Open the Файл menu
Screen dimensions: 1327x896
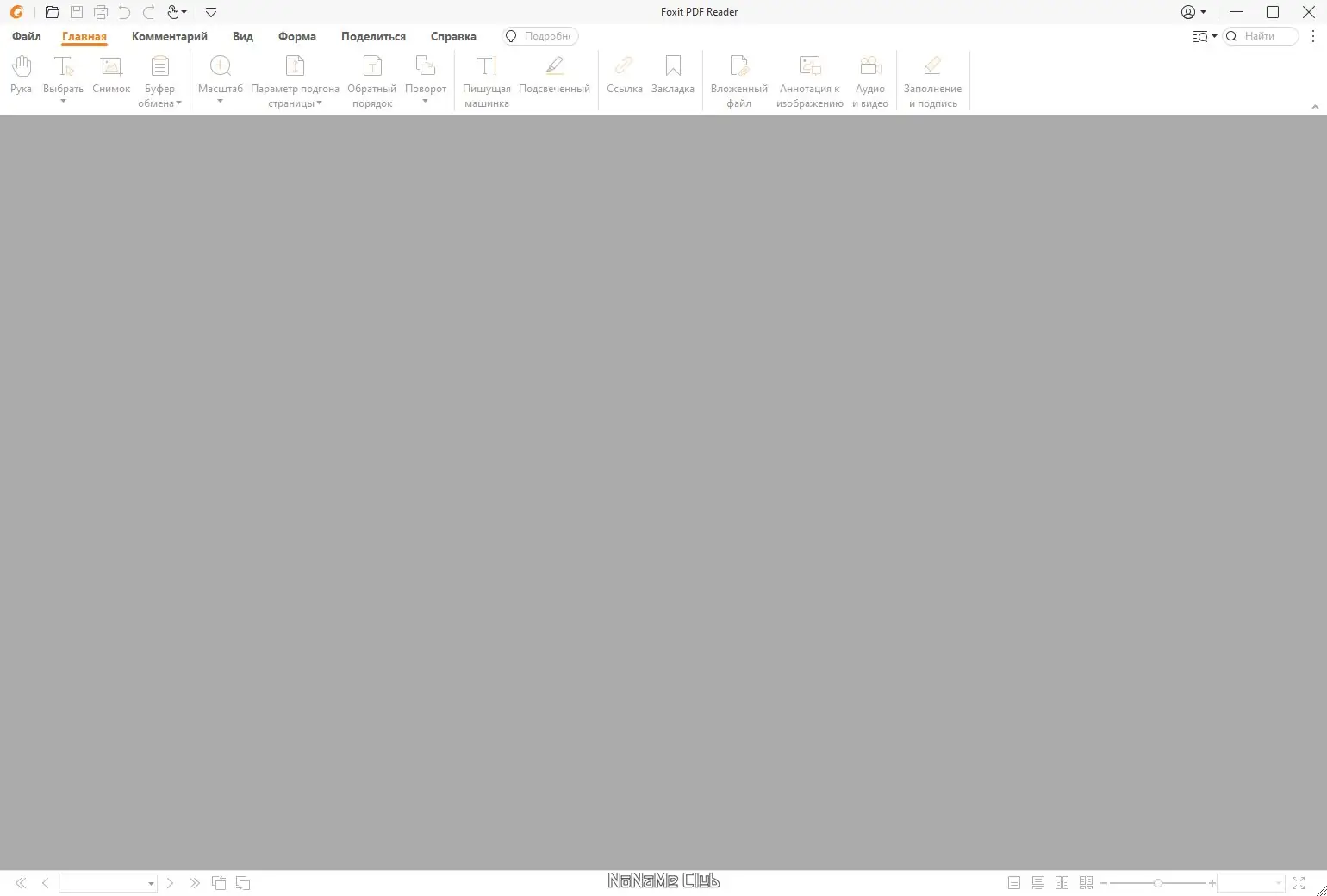26,36
